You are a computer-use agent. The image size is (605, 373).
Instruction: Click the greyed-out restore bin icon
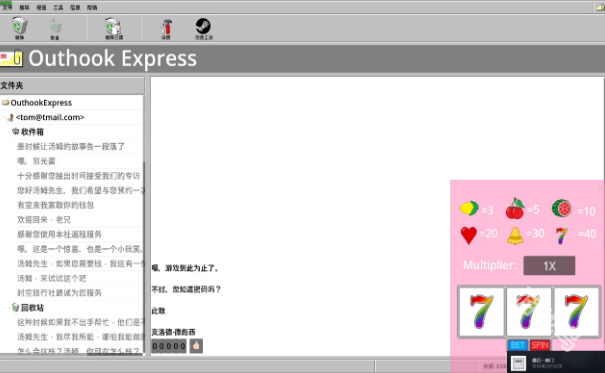pyautogui.click(x=55, y=26)
